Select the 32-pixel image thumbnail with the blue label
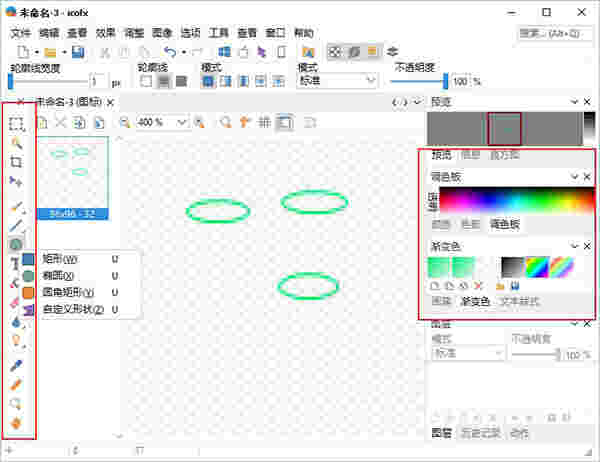This screenshot has width=600, height=462. pos(73,178)
